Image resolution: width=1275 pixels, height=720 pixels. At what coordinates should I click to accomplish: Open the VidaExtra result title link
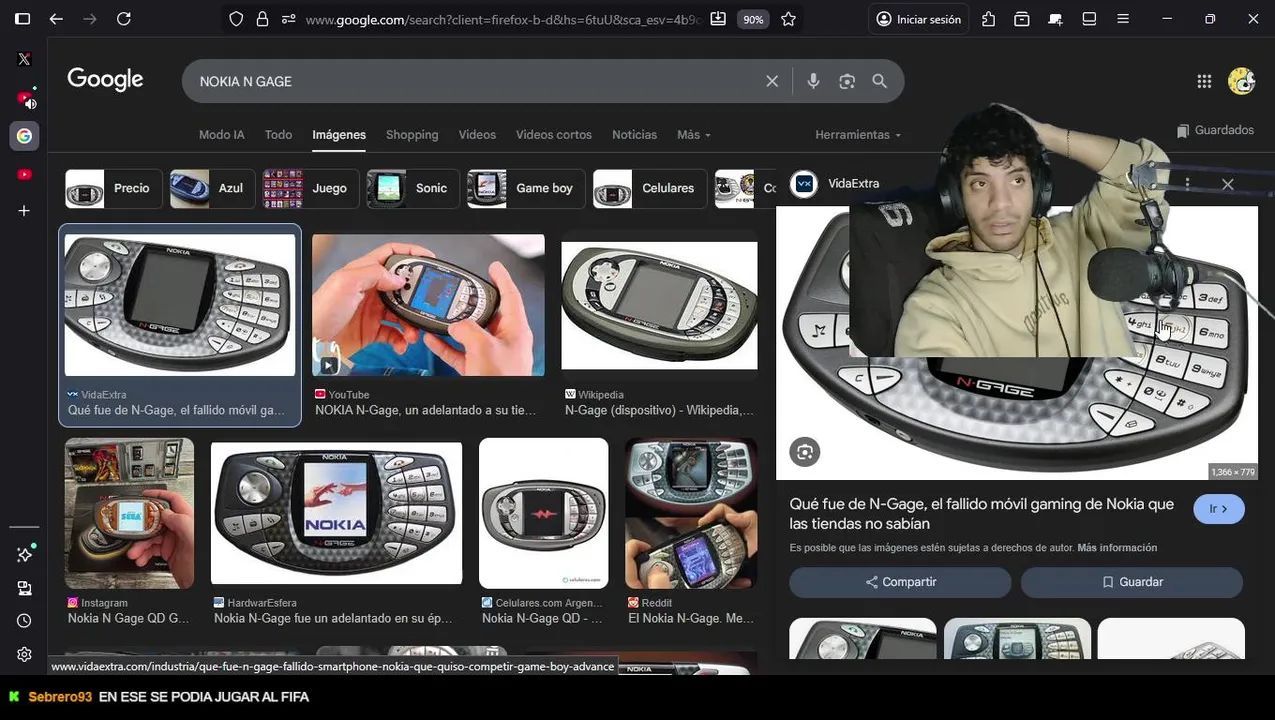click(x=176, y=410)
